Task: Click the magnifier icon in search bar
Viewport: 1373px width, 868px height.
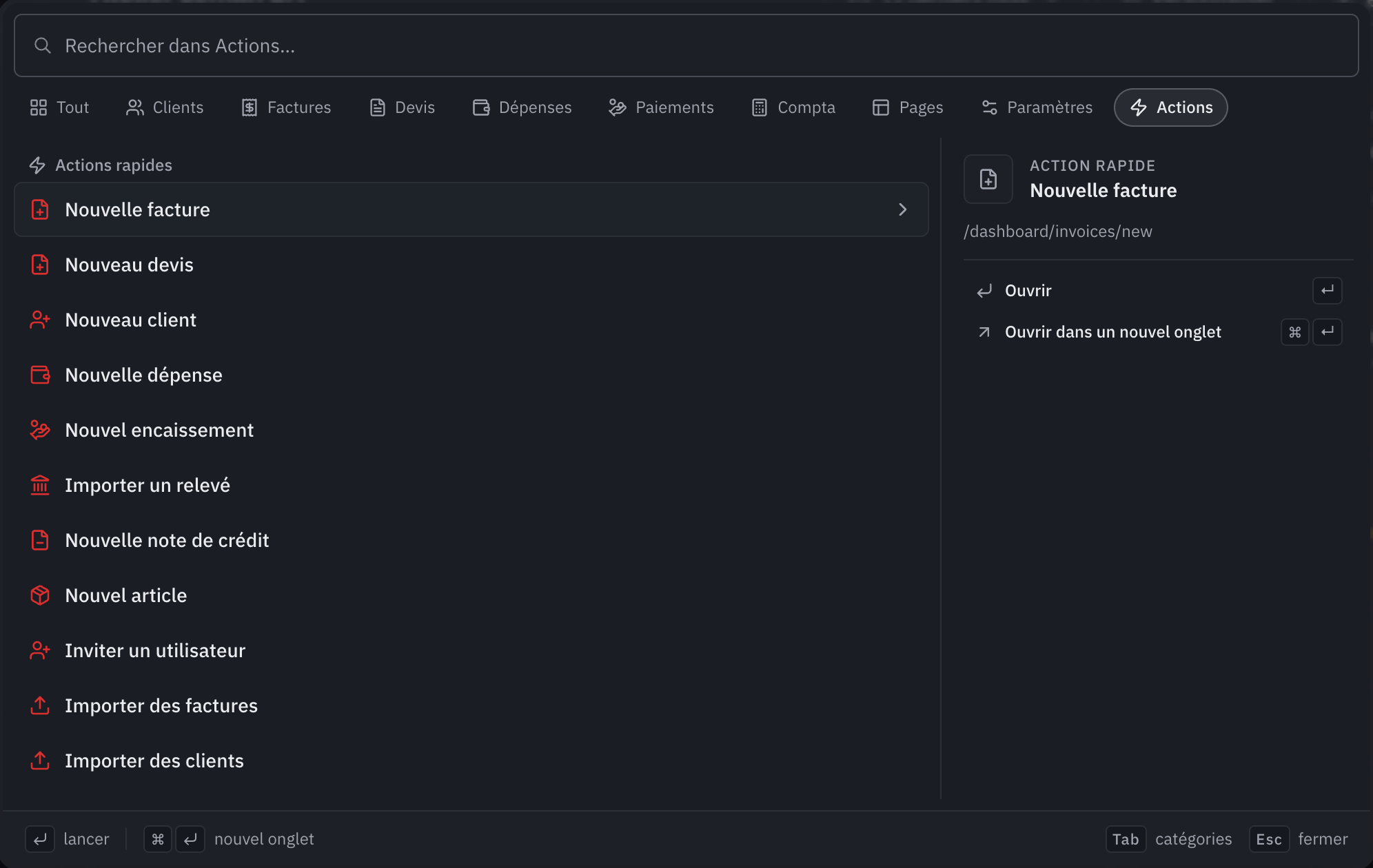Action: coord(43,45)
